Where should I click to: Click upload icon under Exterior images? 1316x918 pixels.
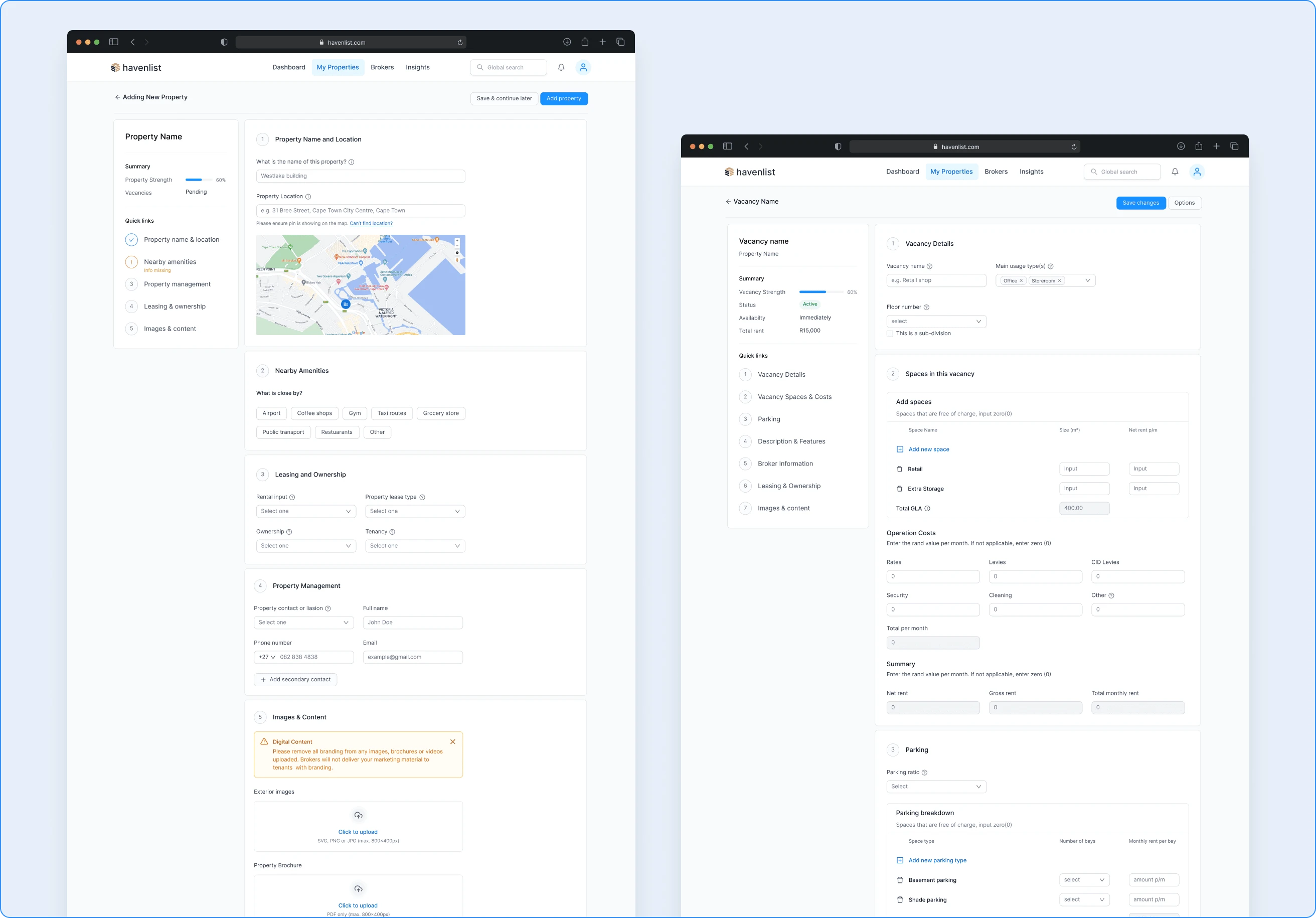tap(358, 815)
